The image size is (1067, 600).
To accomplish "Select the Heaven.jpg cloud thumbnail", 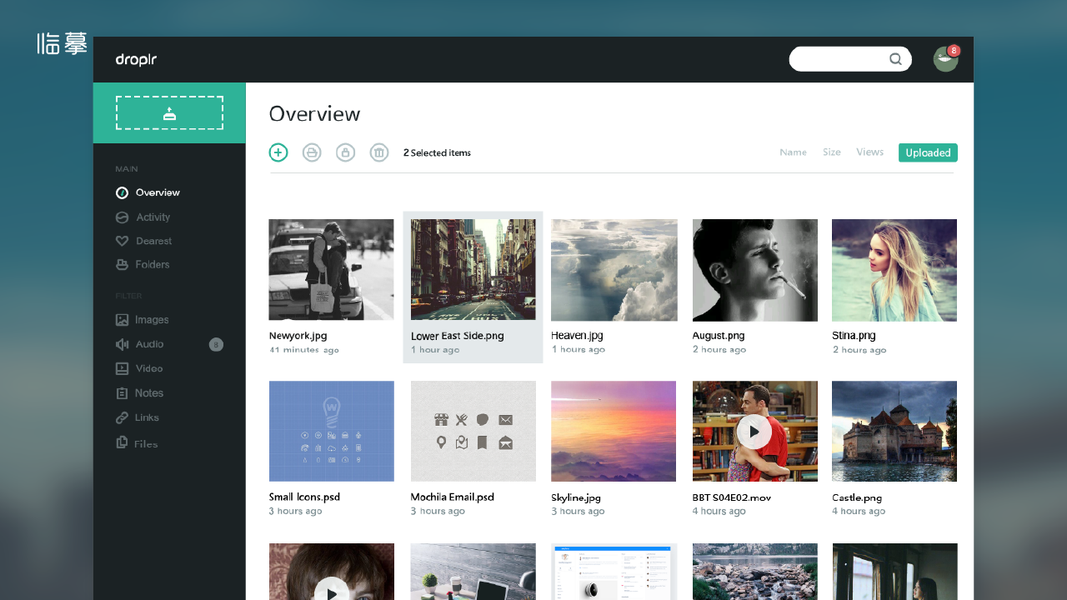I will pyautogui.click(x=614, y=269).
